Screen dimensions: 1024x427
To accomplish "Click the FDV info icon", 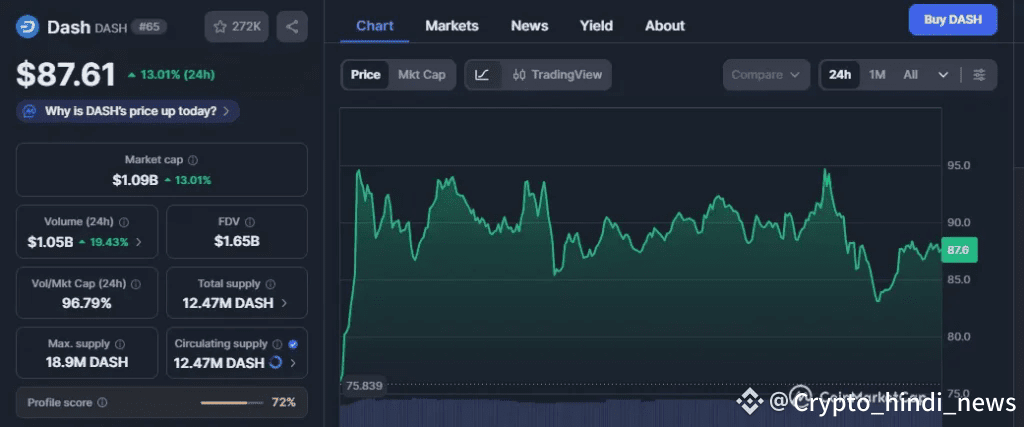I will tap(250, 222).
